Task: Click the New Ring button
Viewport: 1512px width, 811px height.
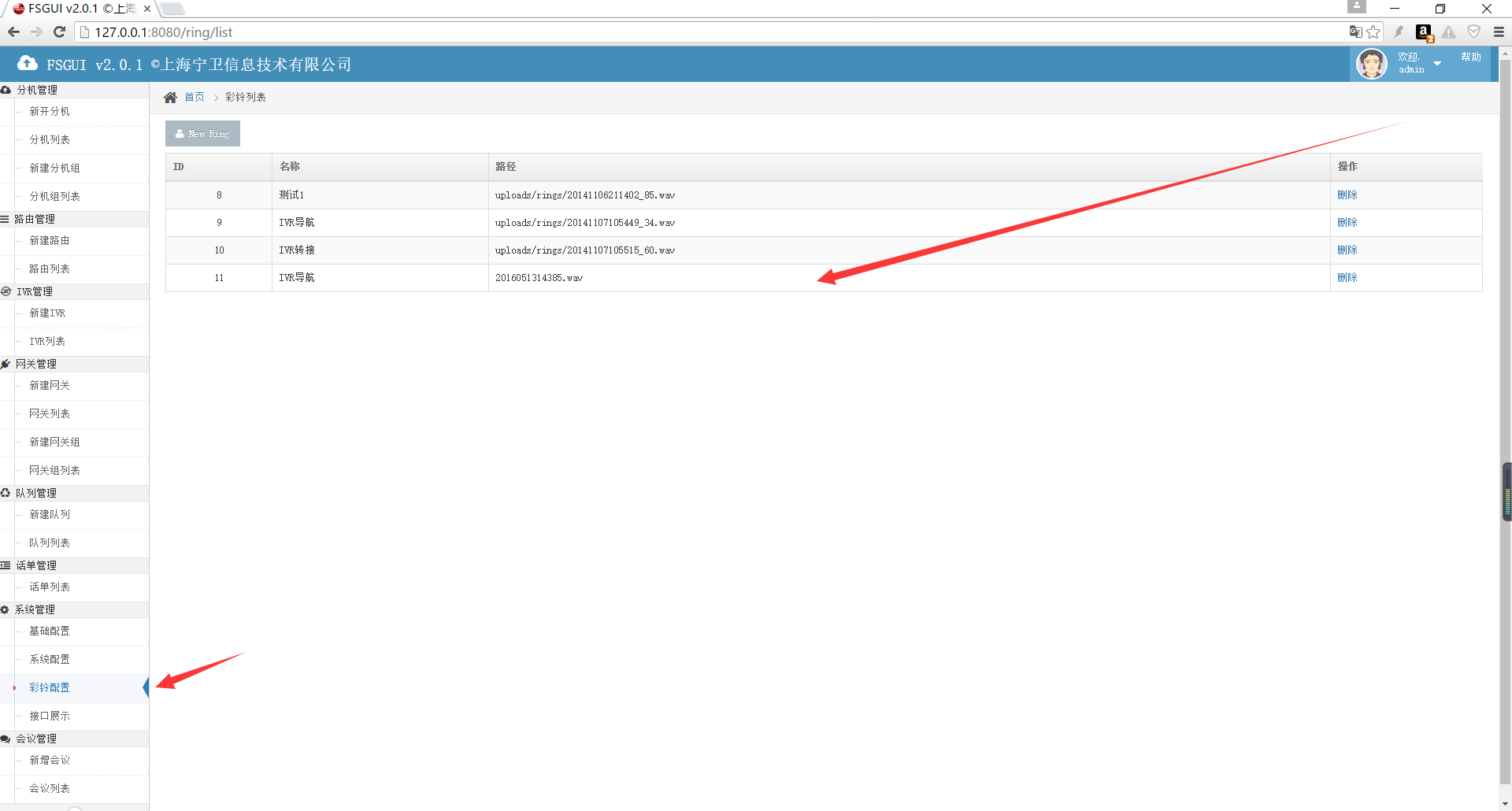Action: point(202,134)
